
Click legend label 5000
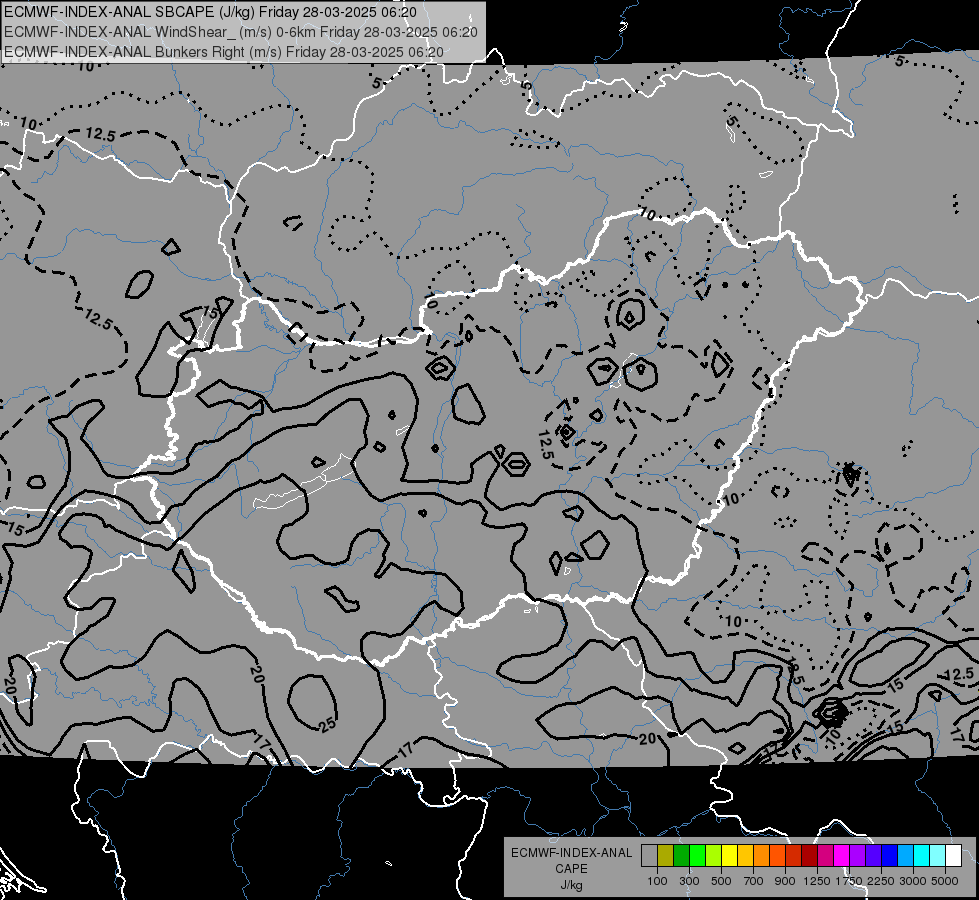click(945, 881)
